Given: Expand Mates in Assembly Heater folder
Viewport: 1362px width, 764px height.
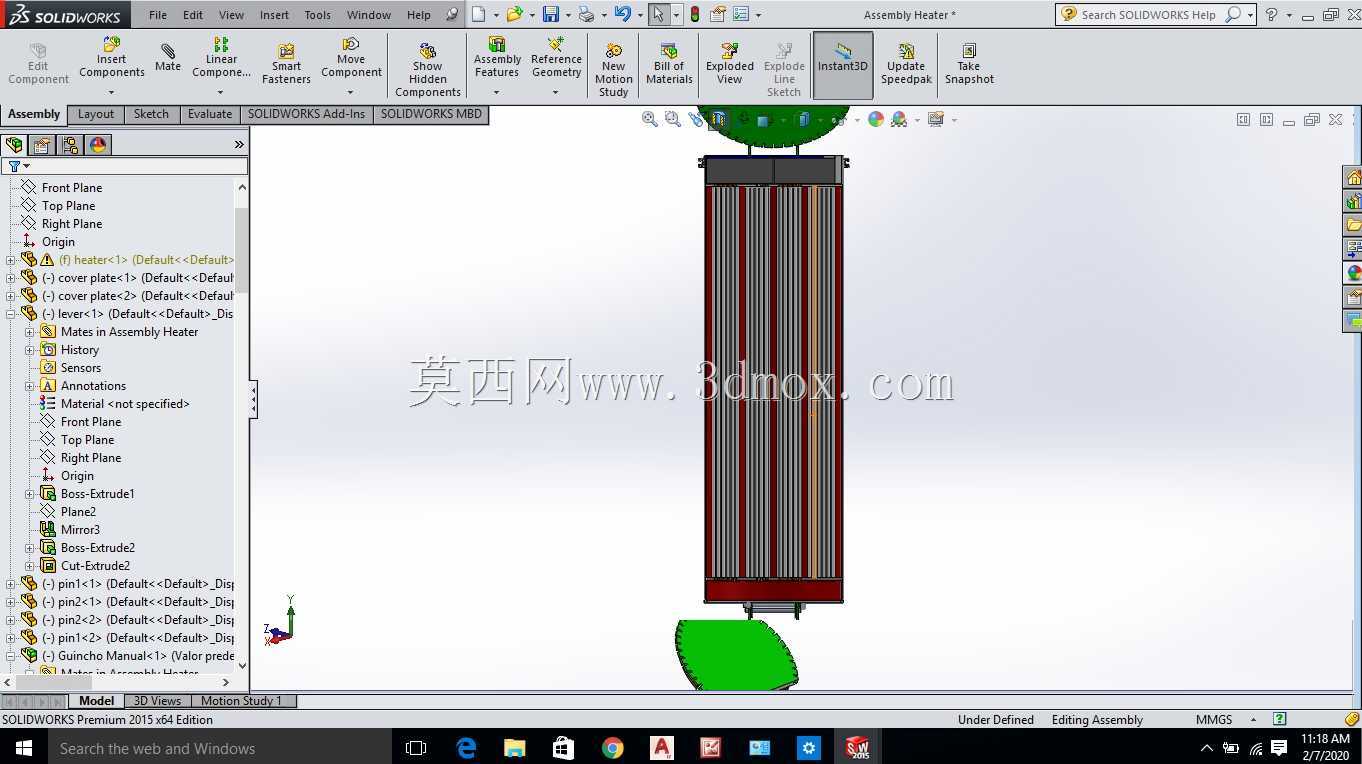Looking at the screenshot, I should pyautogui.click(x=30, y=332).
